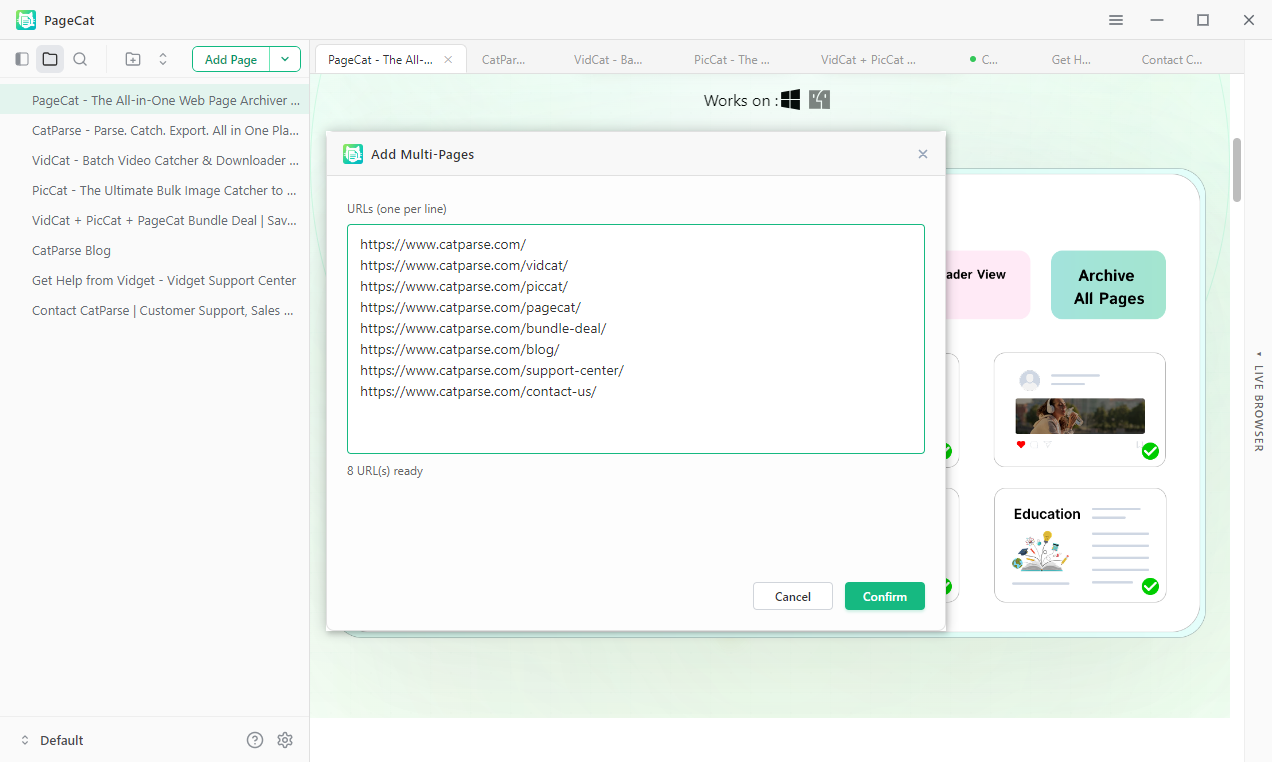Click the https://www.catparse.com/contact-us/ line

tap(478, 391)
